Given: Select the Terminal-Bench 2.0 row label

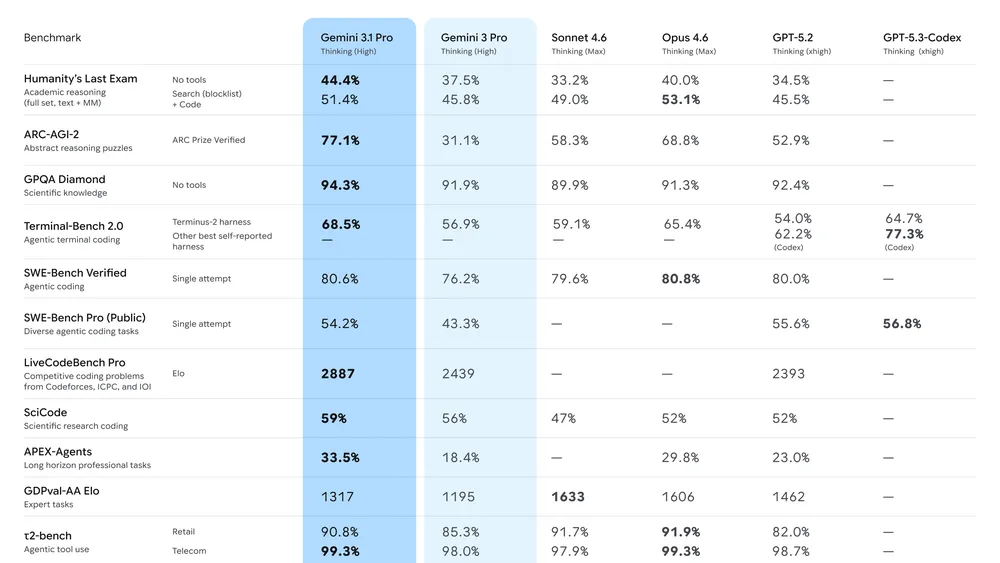Looking at the screenshot, I should tap(73, 226).
